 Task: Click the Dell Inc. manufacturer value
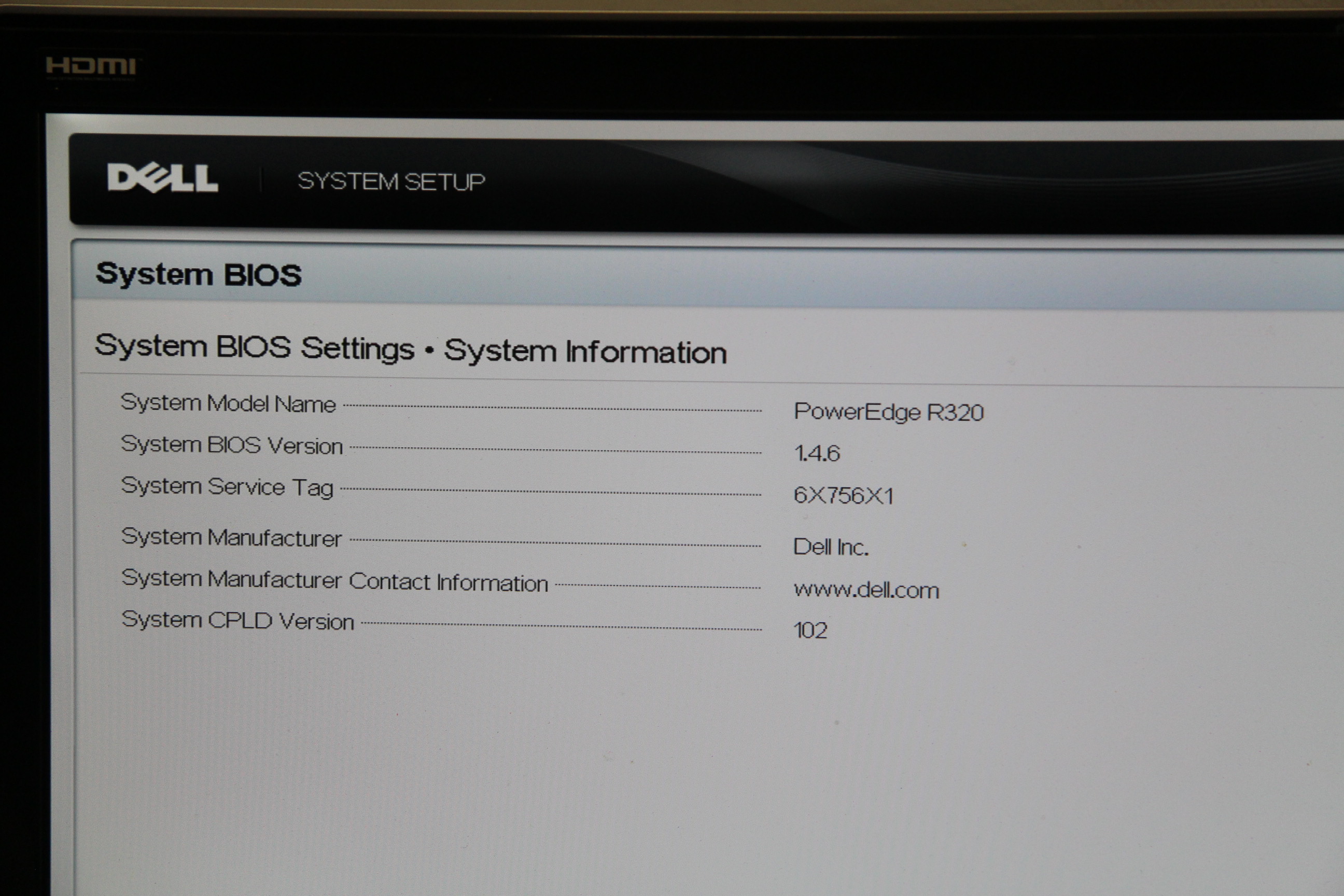(x=830, y=548)
